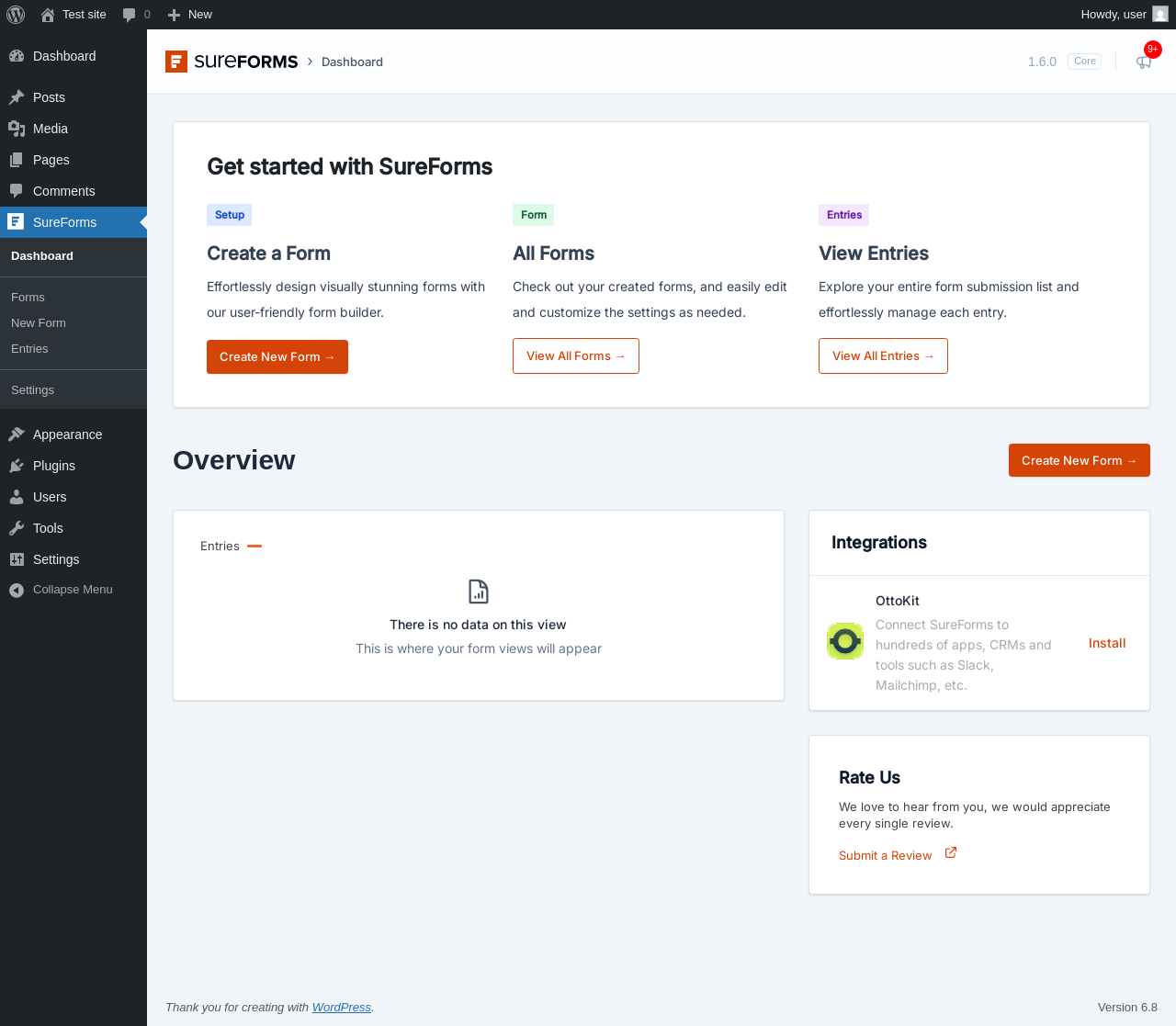Viewport: 1176px width, 1026px height.
Task: Click the Test site name in admin bar
Action: [x=85, y=15]
